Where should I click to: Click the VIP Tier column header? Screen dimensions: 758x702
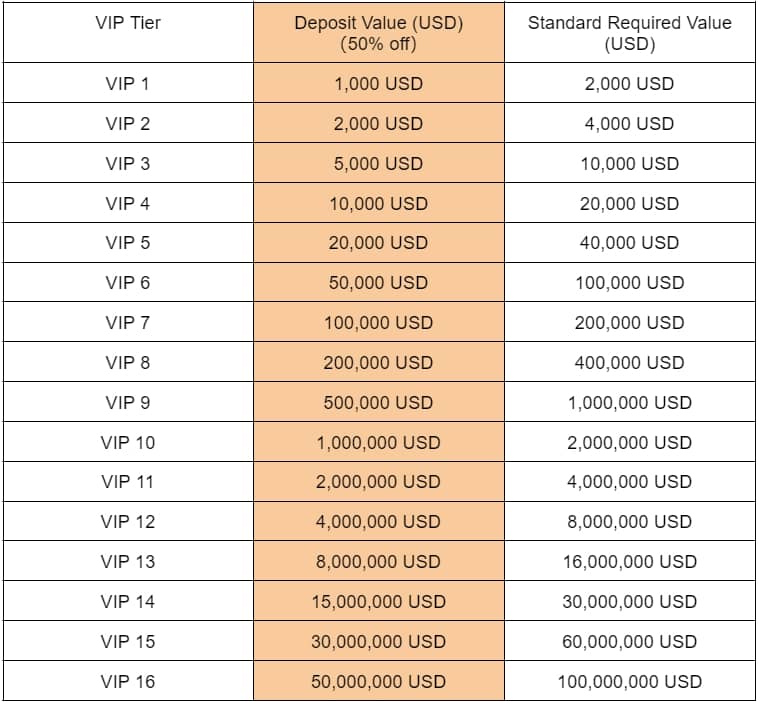pyautogui.click(x=127, y=23)
